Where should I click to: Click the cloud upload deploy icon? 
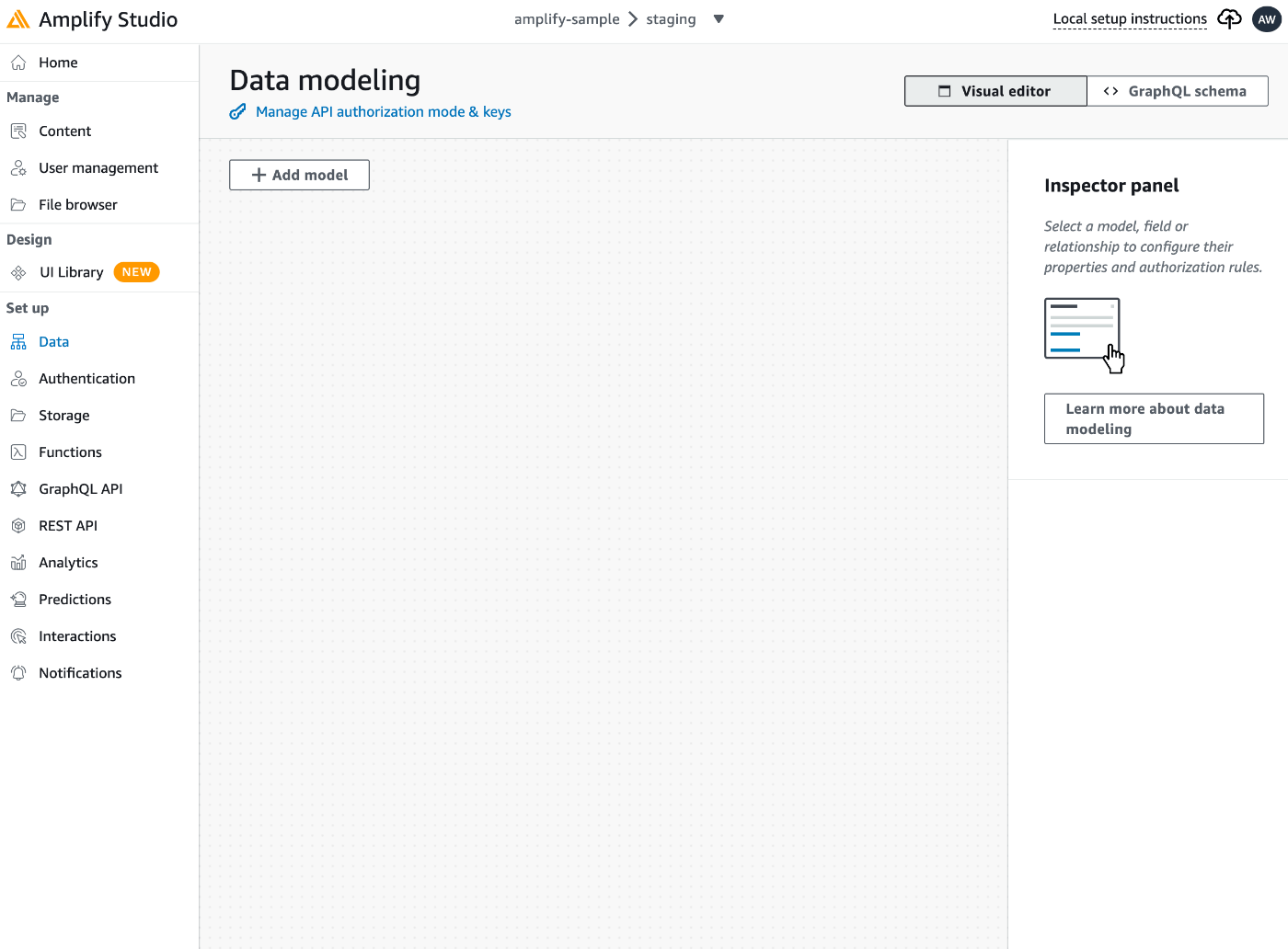point(1229,19)
